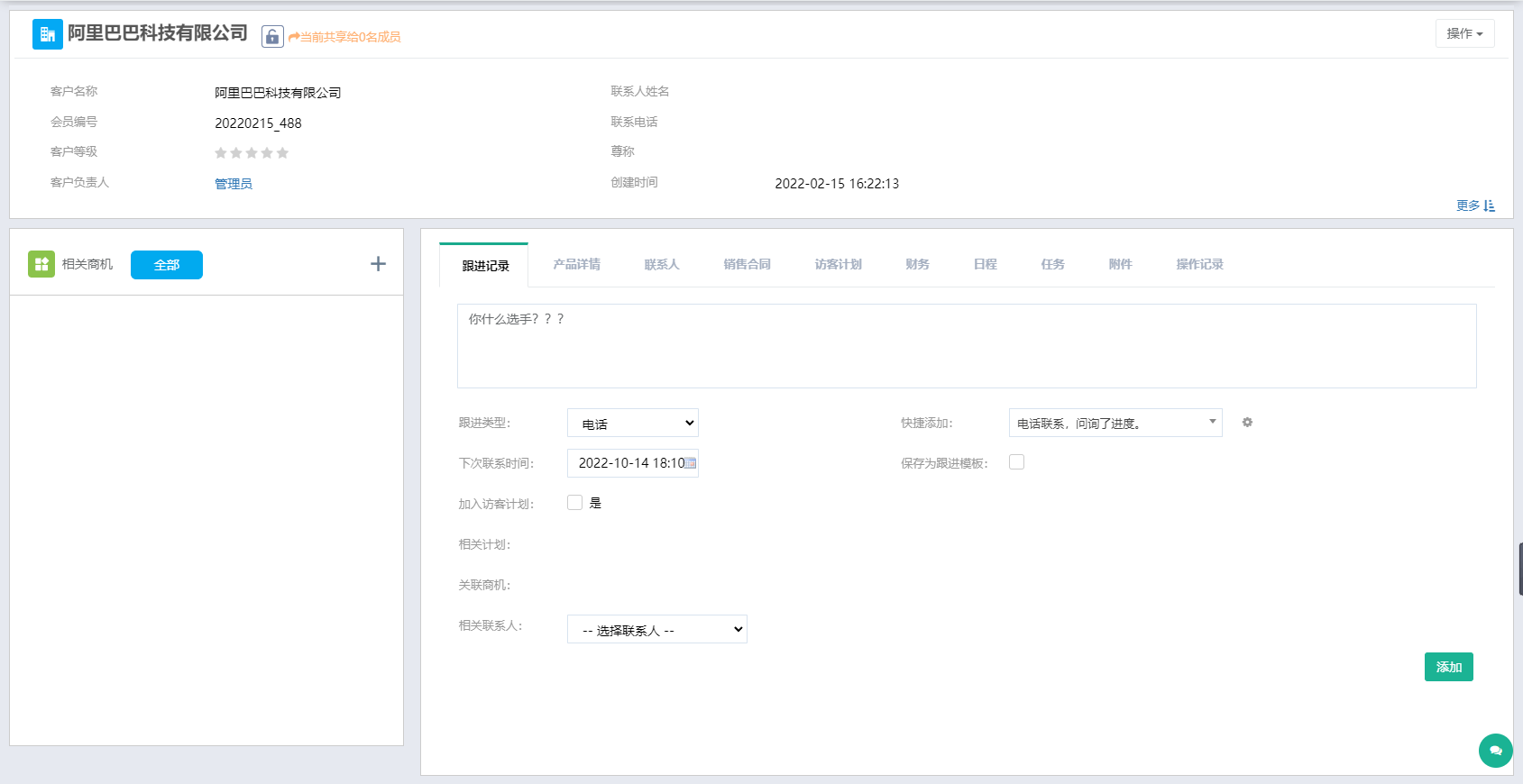Image resolution: width=1523 pixels, height=784 pixels.
Task: Switch to the 财务 tab
Action: click(x=918, y=264)
